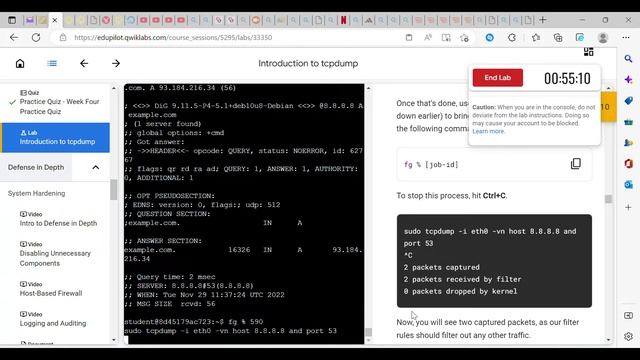Open the Outlook sidebar icon

pyautogui.click(x=629, y=184)
